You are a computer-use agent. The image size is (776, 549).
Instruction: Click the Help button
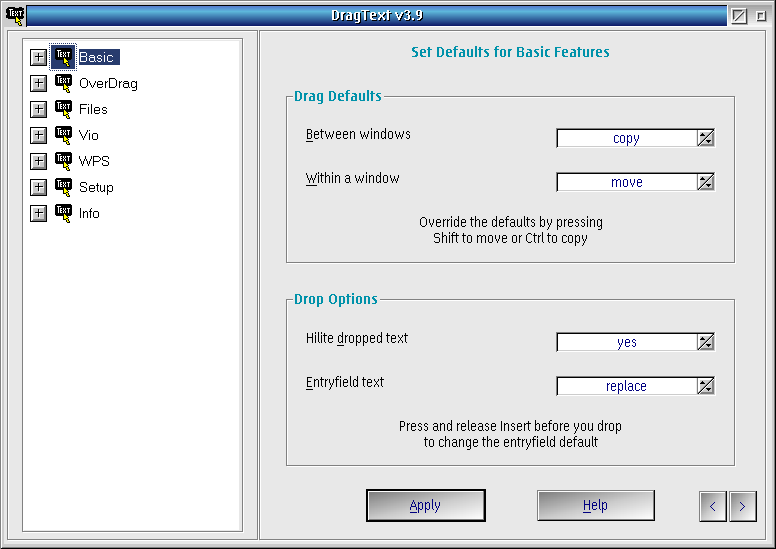(595, 505)
